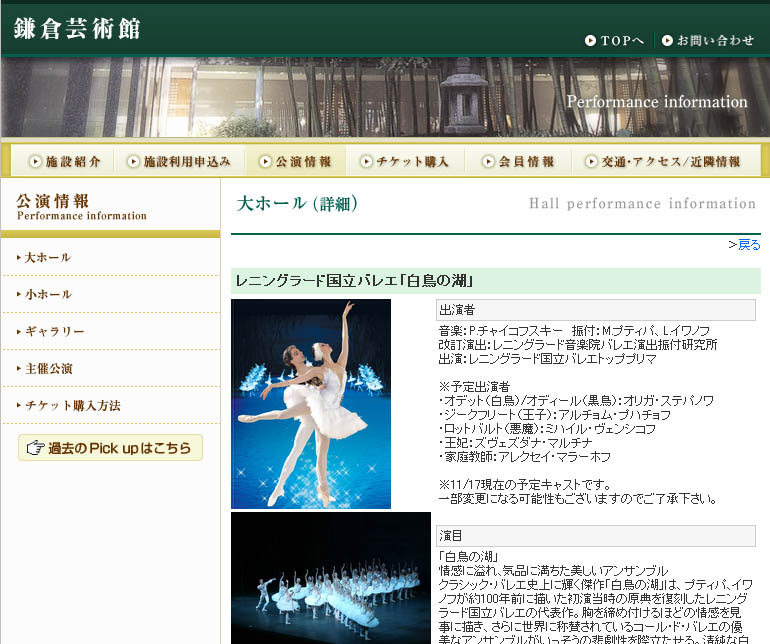Click text ジークフリート（王子）:アルチョム・プハチョフ

coord(554,415)
